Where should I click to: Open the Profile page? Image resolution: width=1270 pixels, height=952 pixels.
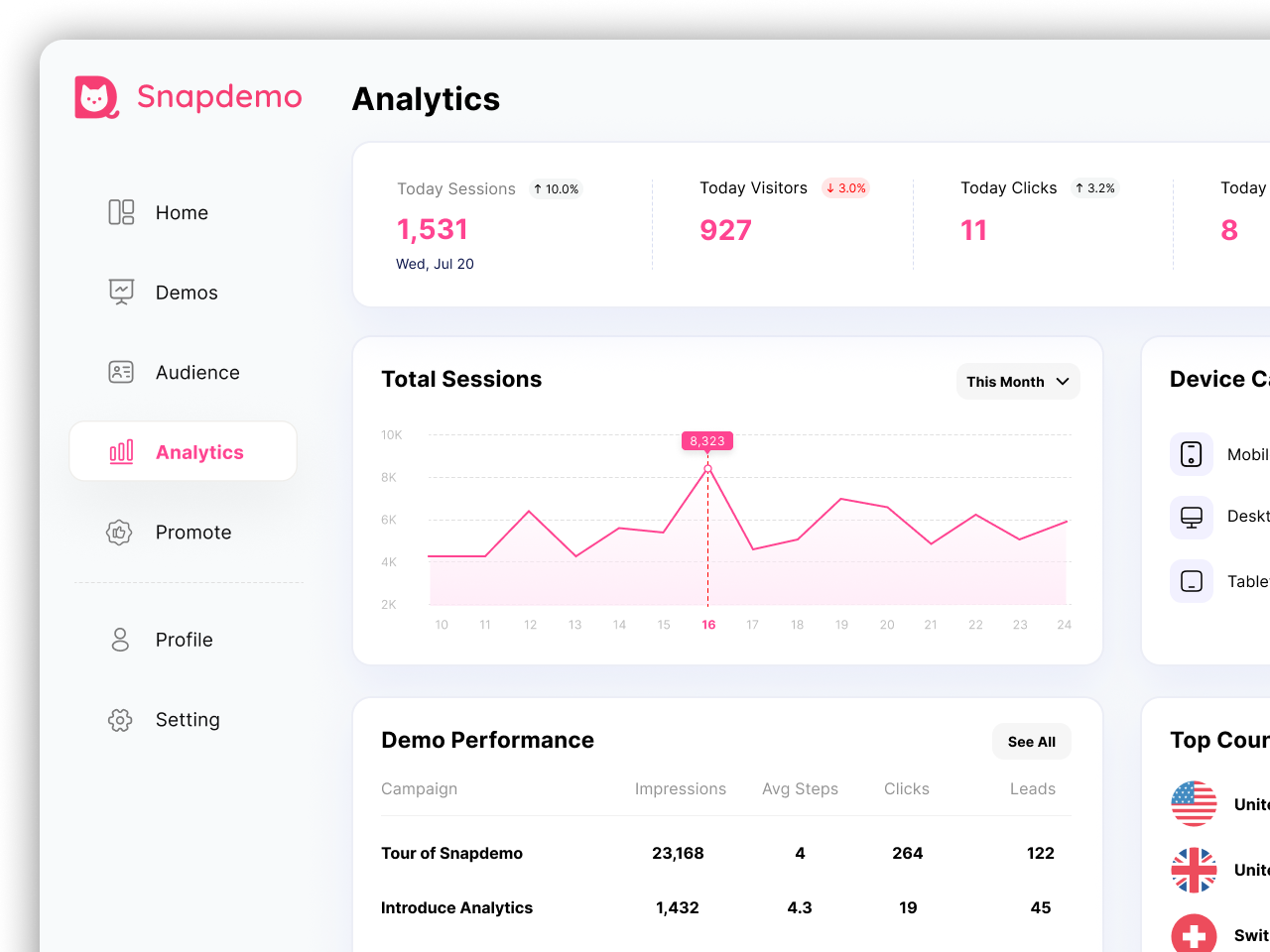click(x=184, y=640)
